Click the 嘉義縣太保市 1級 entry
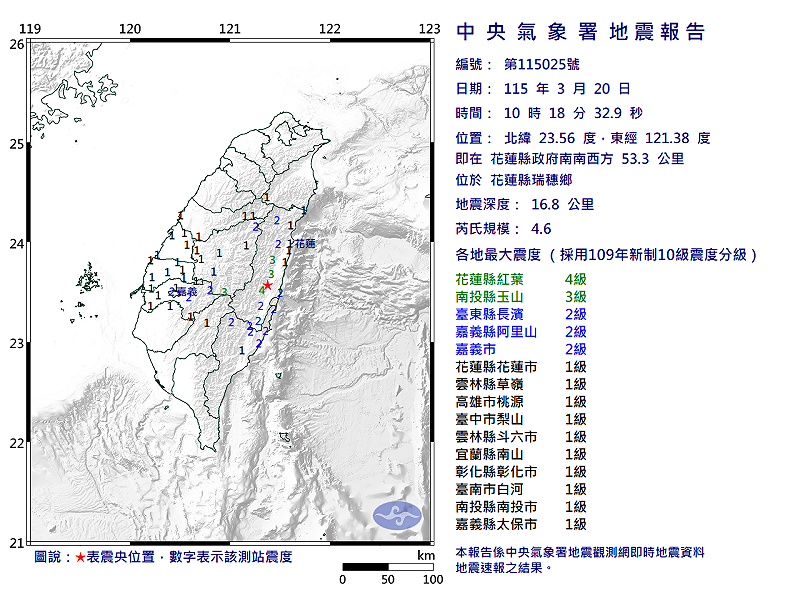The image size is (800, 600). tap(520, 524)
